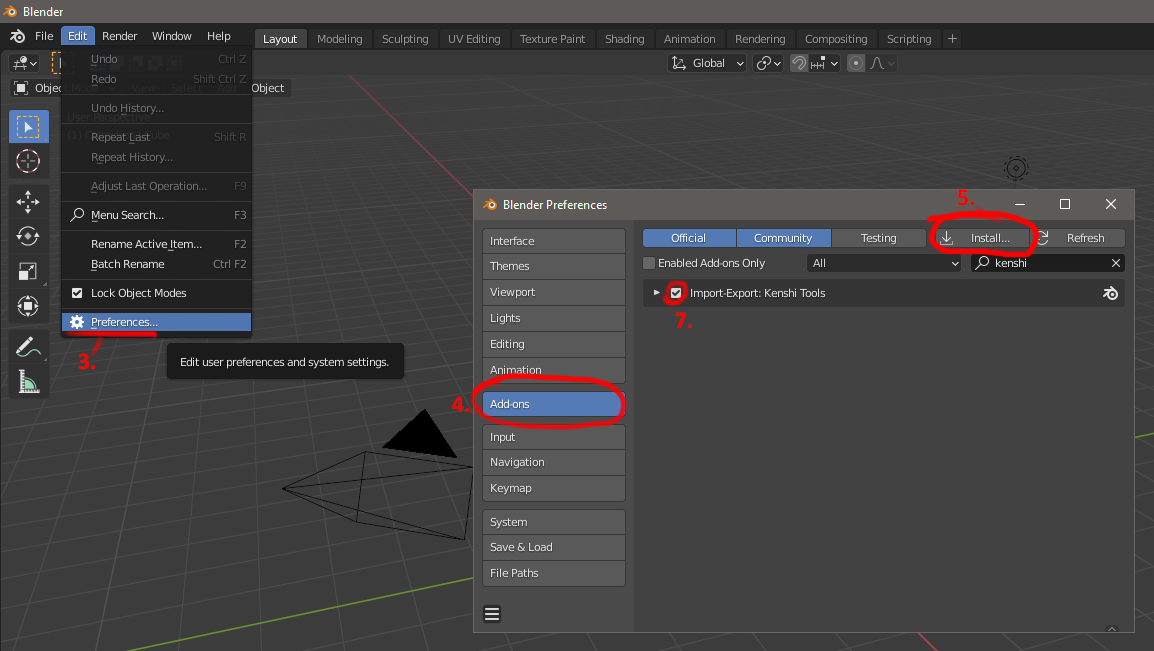Open the pivot point dropdown
Screen dimensions: 1154x651
(768, 63)
